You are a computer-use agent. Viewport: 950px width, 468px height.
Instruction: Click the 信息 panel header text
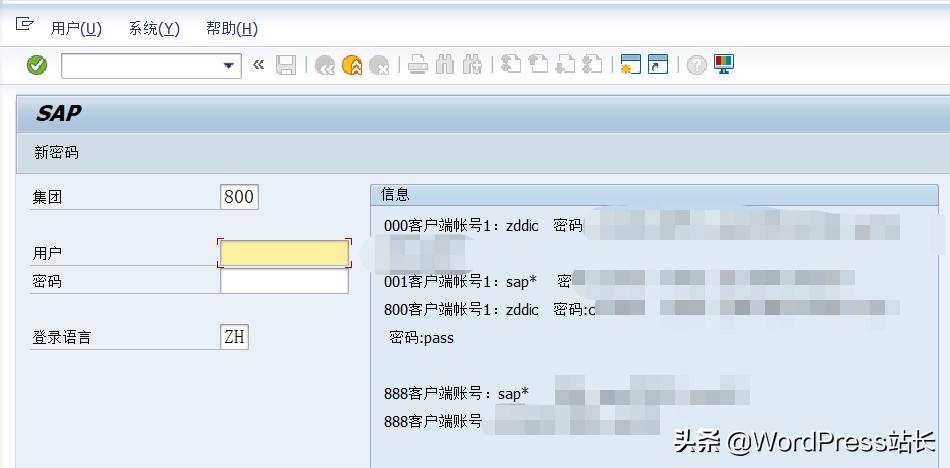396,195
